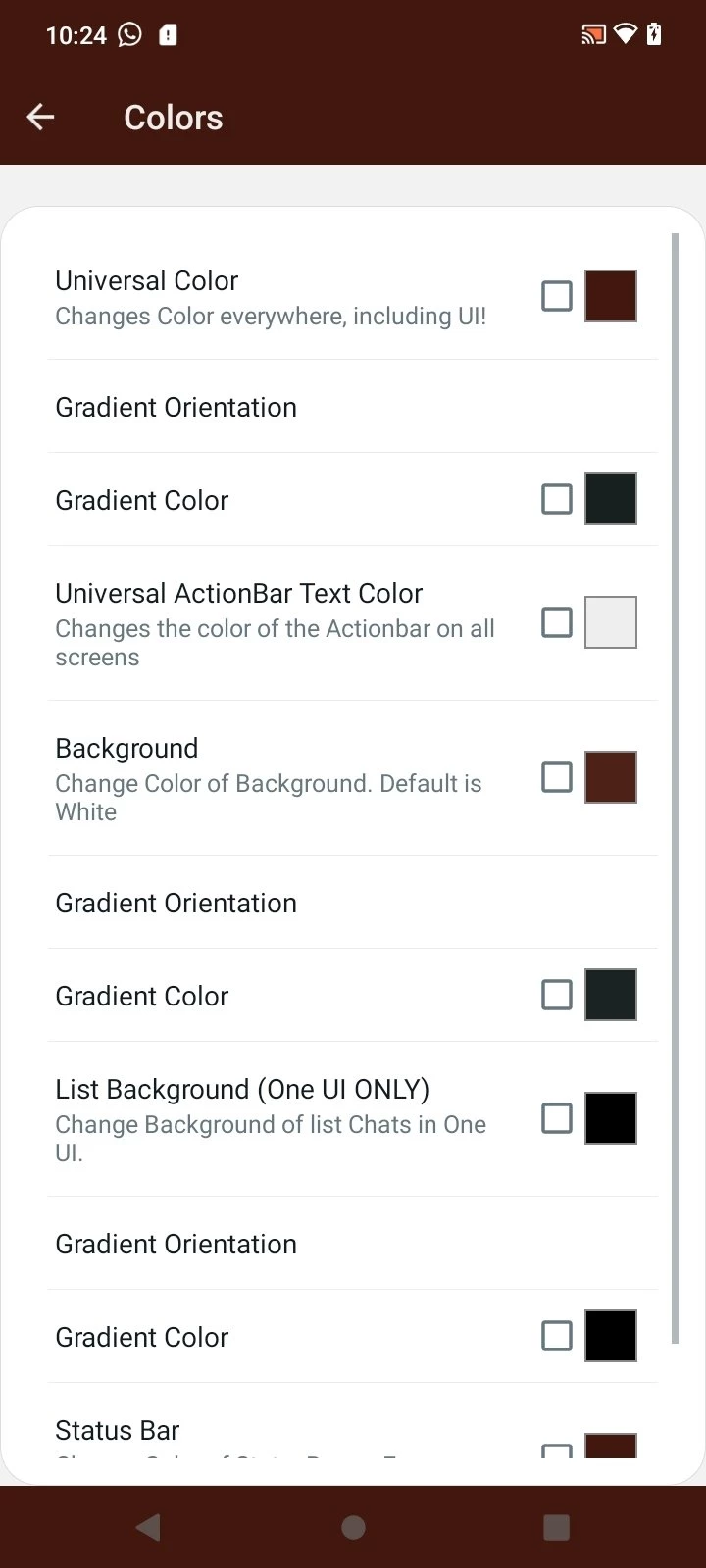Open the dark red Universal Color swatch
The width and height of the screenshot is (706, 1568).
point(611,296)
